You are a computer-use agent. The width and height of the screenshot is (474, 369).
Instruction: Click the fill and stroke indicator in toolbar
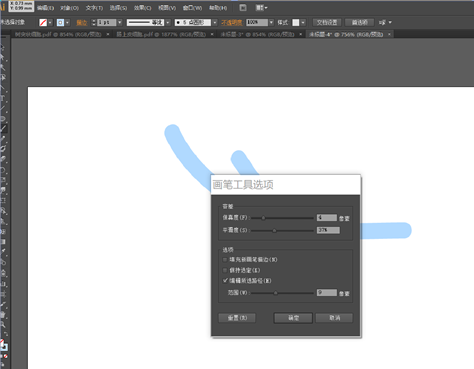click(4, 345)
